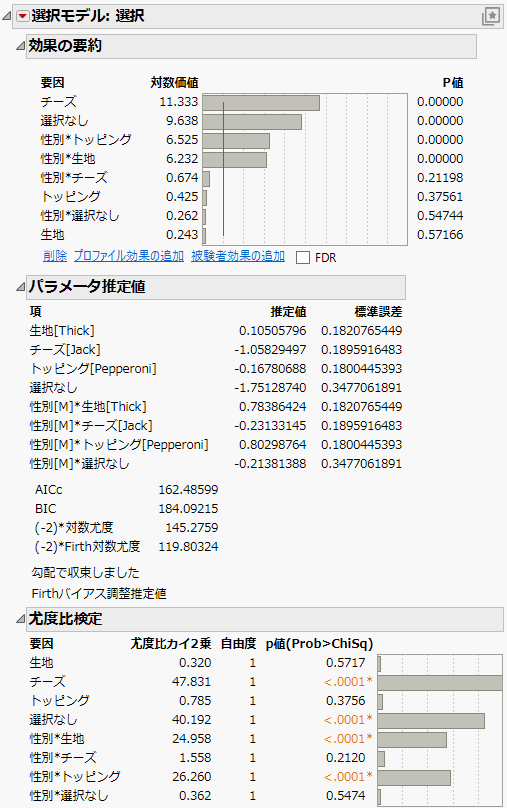Viewport: 507px width, 808px height.
Task: Click the p値(Prob>ChiSq) column header
Action: [319, 644]
